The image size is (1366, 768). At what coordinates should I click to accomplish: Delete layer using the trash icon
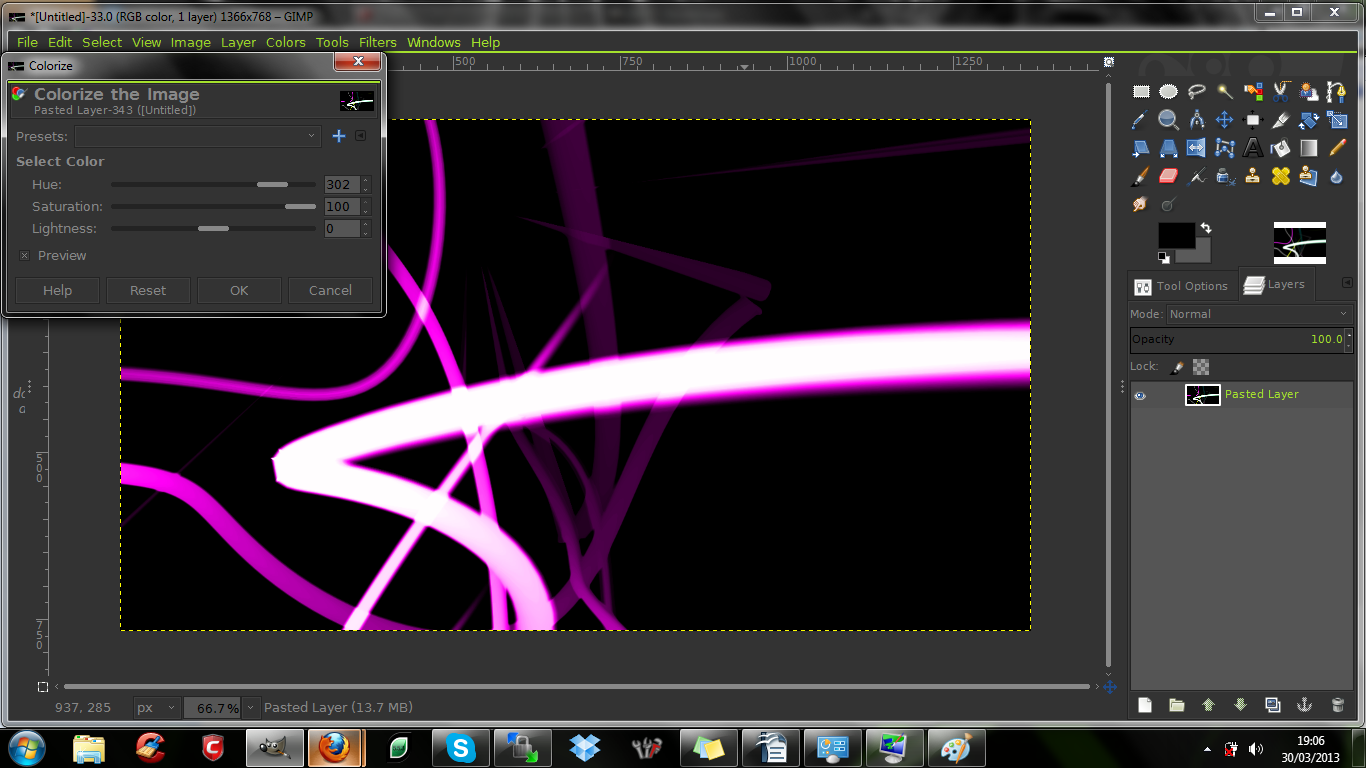point(1337,705)
